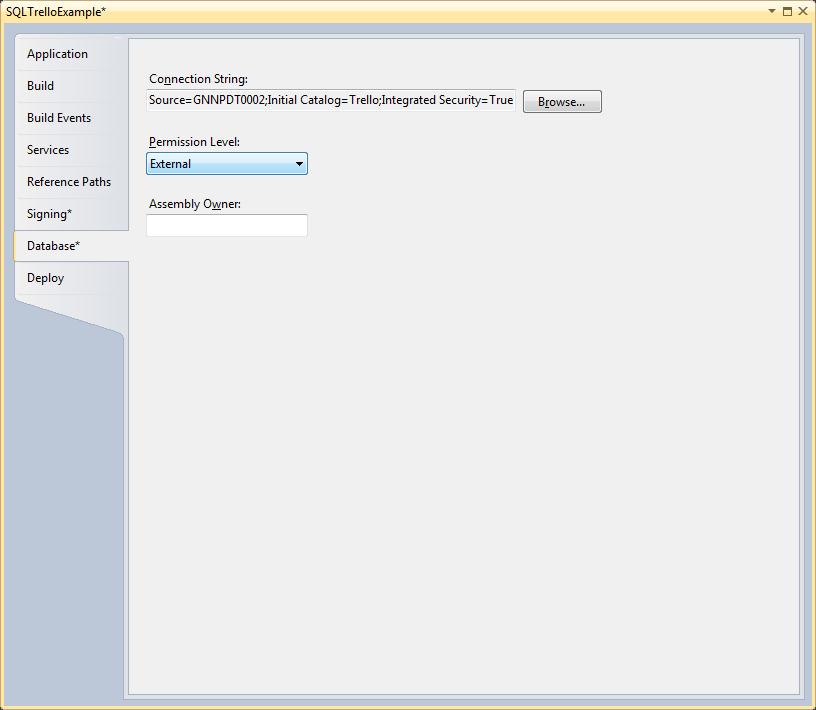Maximize the SQLTrelloExample document window
This screenshot has width=816, height=710.
click(787, 11)
